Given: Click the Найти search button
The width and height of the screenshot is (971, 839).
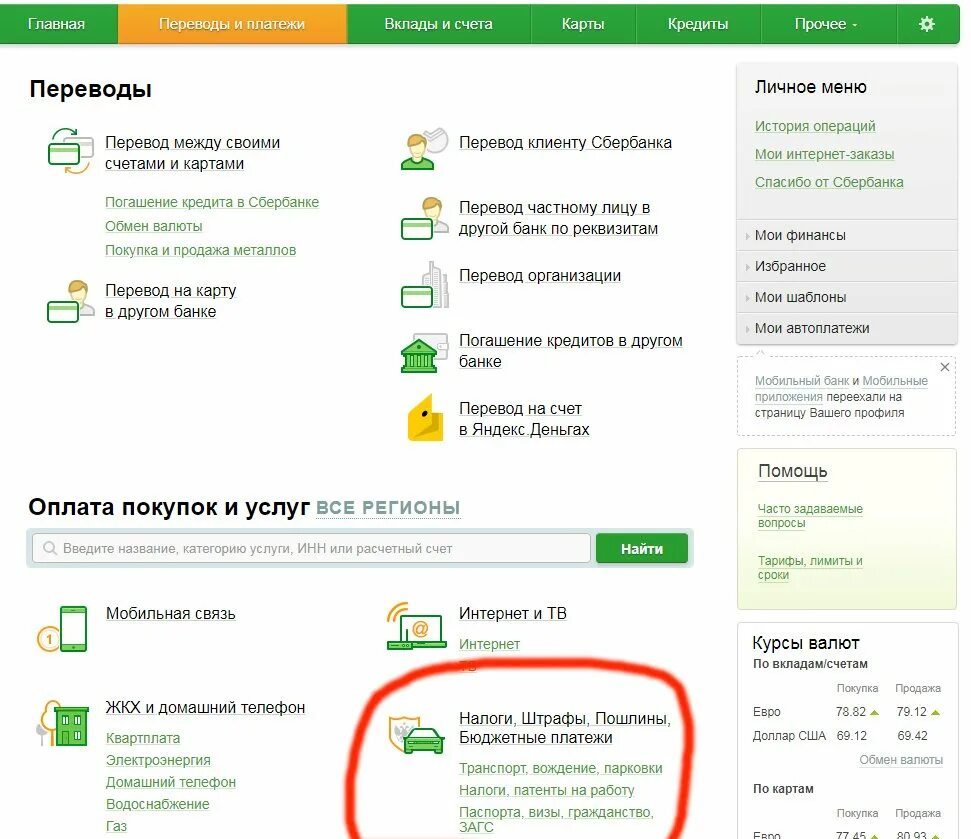Looking at the screenshot, I should coord(642,549).
